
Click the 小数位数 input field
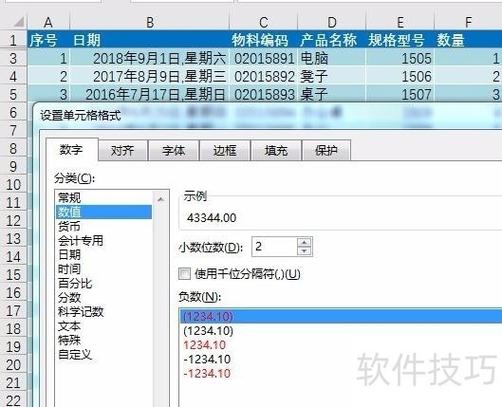(274, 247)
